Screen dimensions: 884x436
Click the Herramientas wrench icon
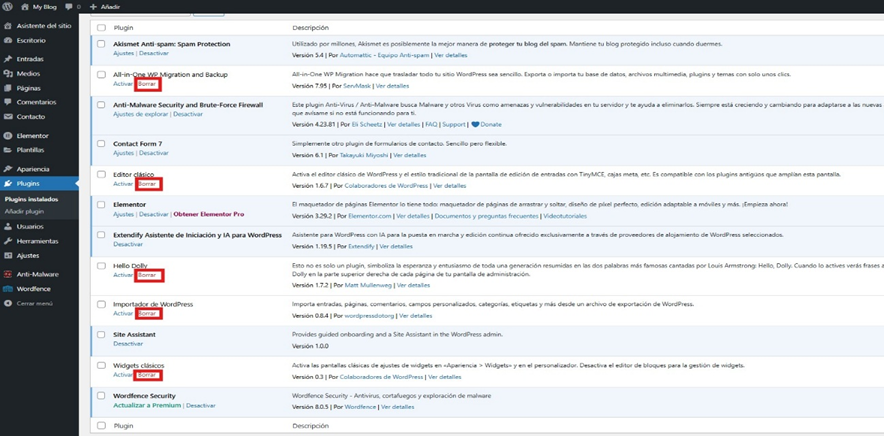tap(8, 241)
